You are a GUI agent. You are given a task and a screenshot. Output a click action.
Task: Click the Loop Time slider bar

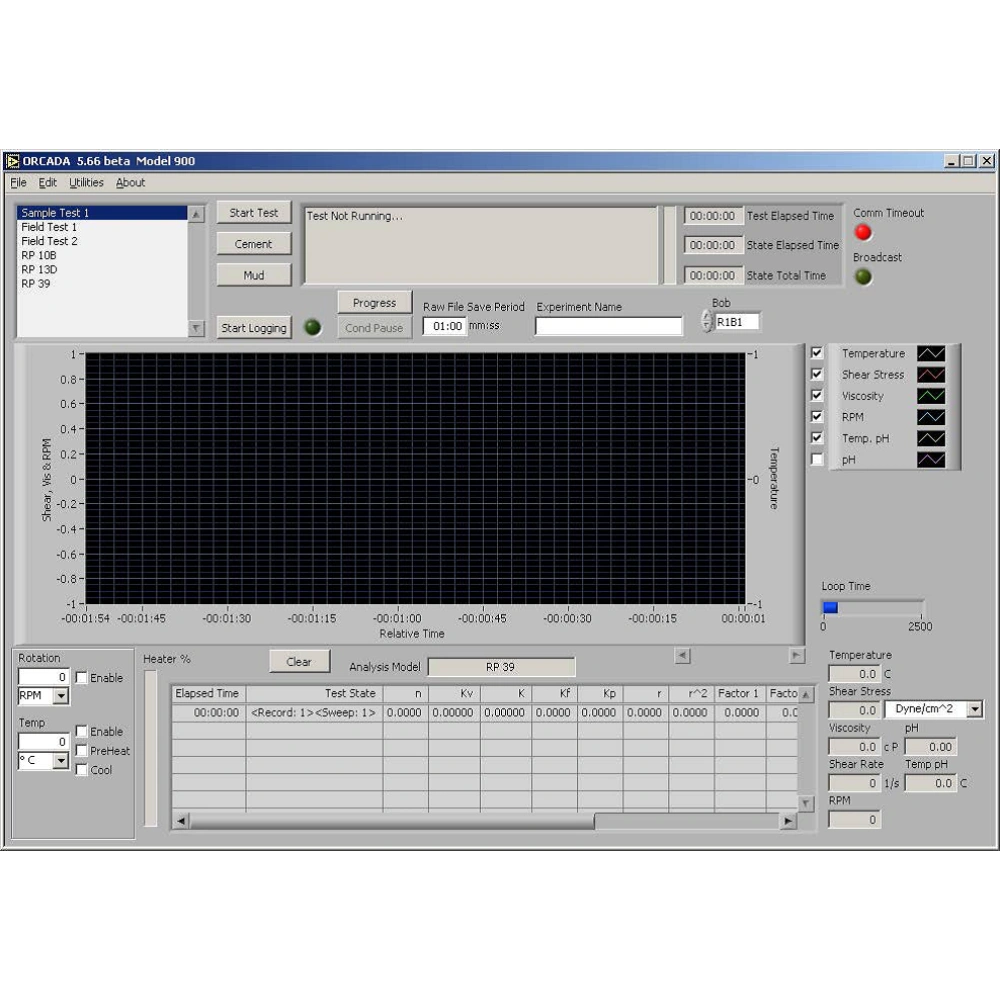coord(872,607)
